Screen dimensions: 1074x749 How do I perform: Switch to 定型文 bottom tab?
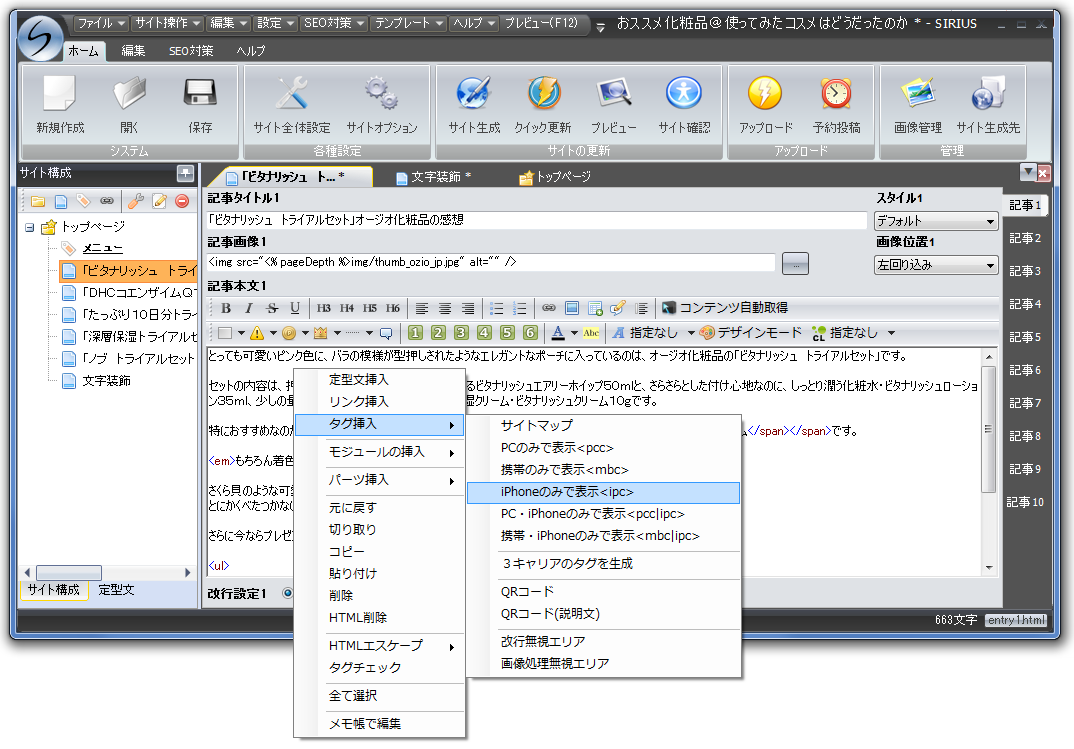pos(116,590)
